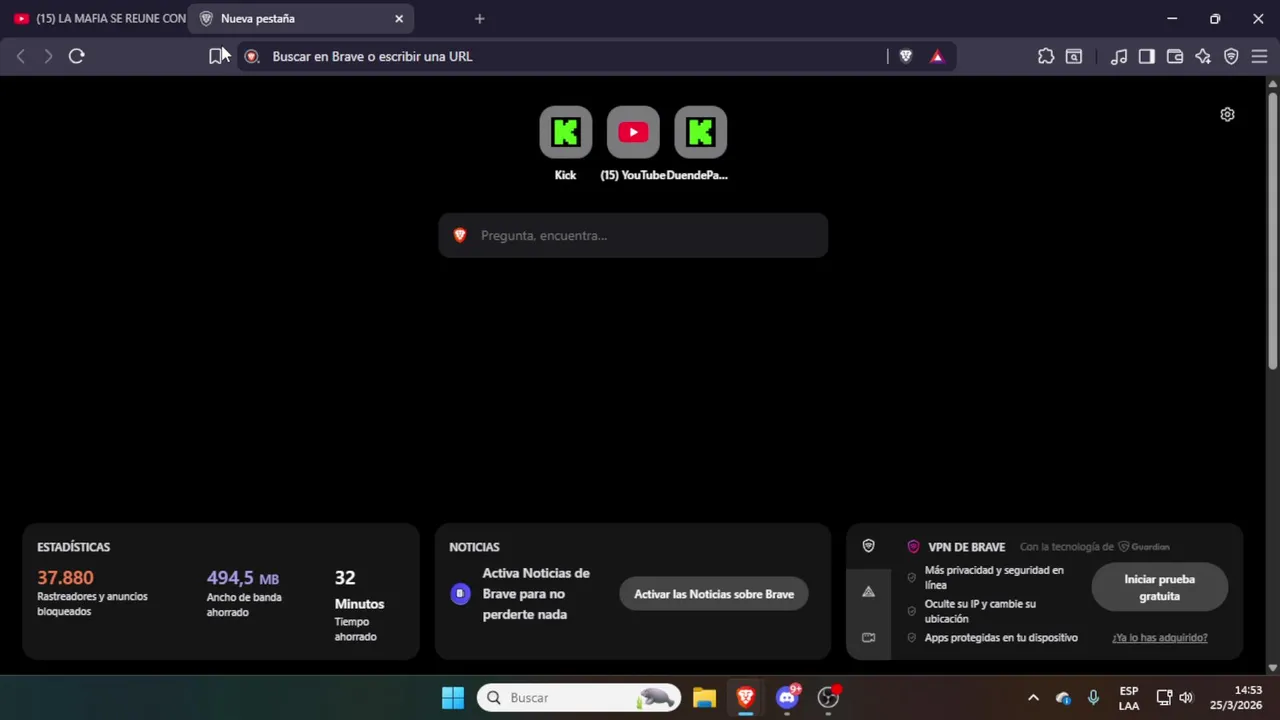
Task: Click 'Activa Noticias de Brave para no perderte nada'
Action: [x=536, y=594]
